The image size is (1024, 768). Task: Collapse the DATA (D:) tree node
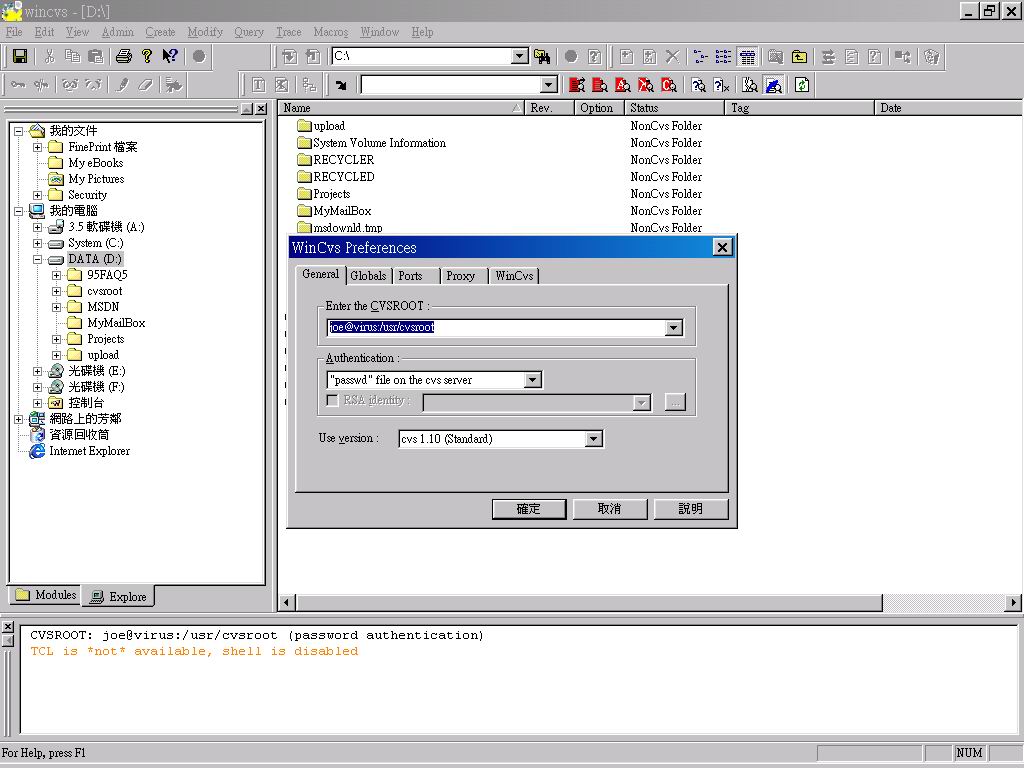tap(37, 259)
